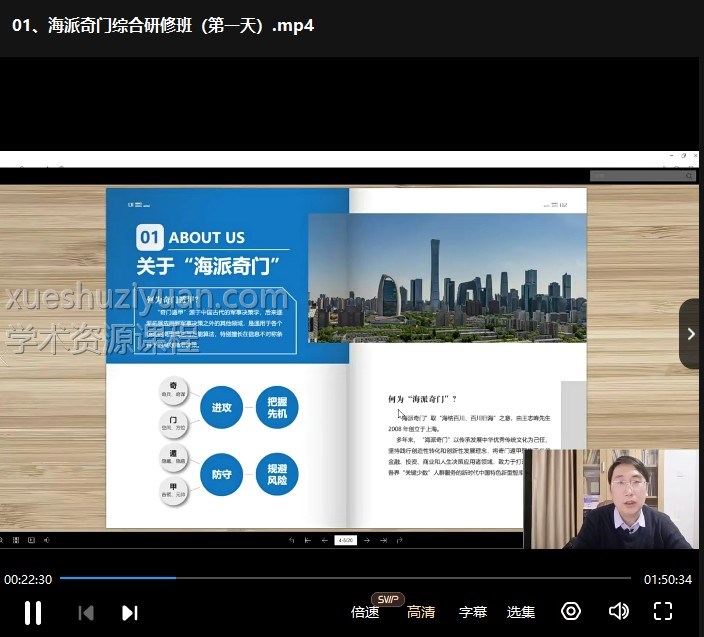The height and width of the screenshot is (637, 704).
Task: Skip to the next video
Action: point(129,612)
